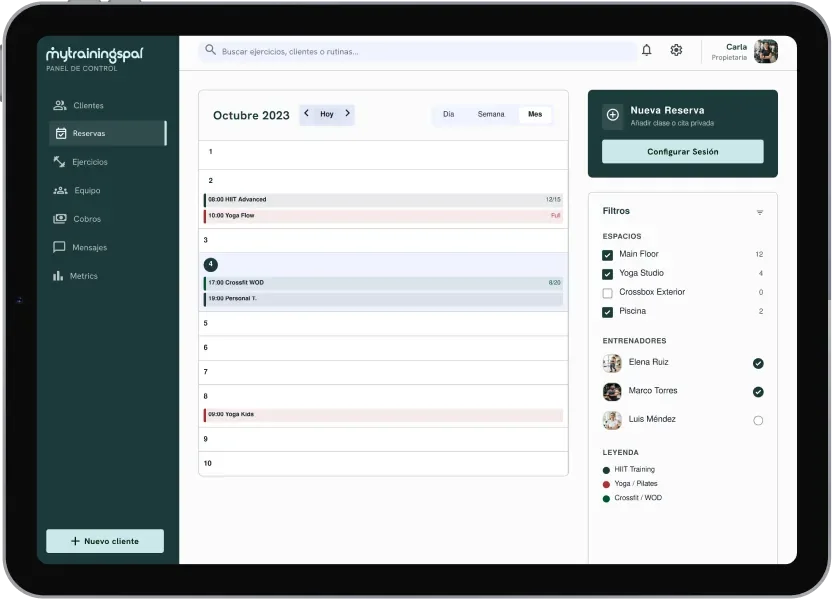Select highlighted day 4 circle

click(211, 264)
